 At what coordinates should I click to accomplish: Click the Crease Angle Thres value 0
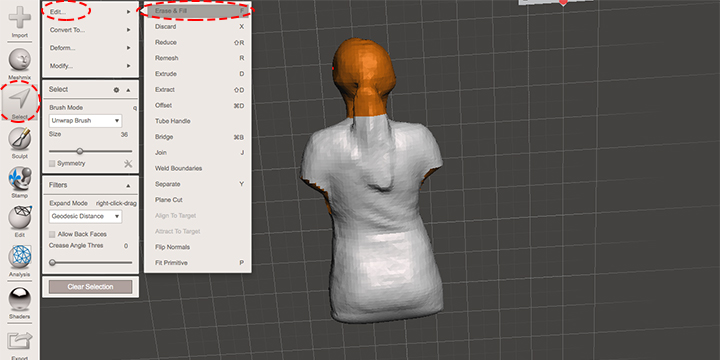click(126, 246)
